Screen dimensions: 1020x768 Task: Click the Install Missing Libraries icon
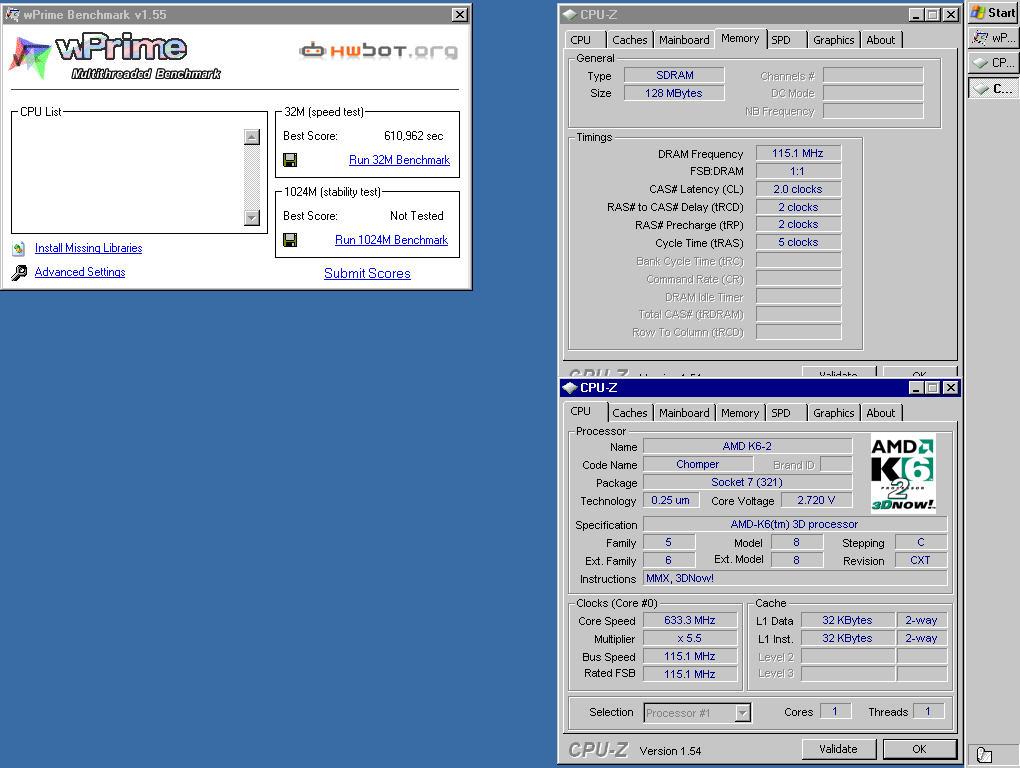(x=19, y=248)
